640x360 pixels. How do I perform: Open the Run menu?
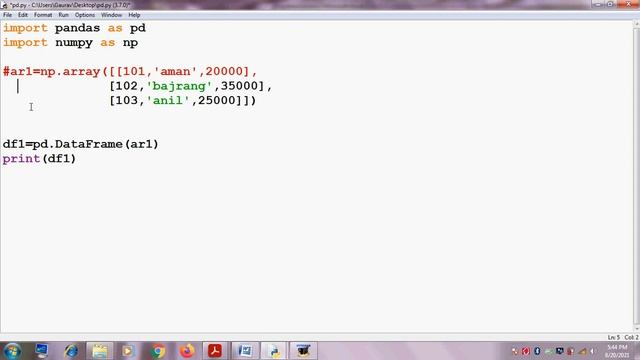click(x=63, y=15)
